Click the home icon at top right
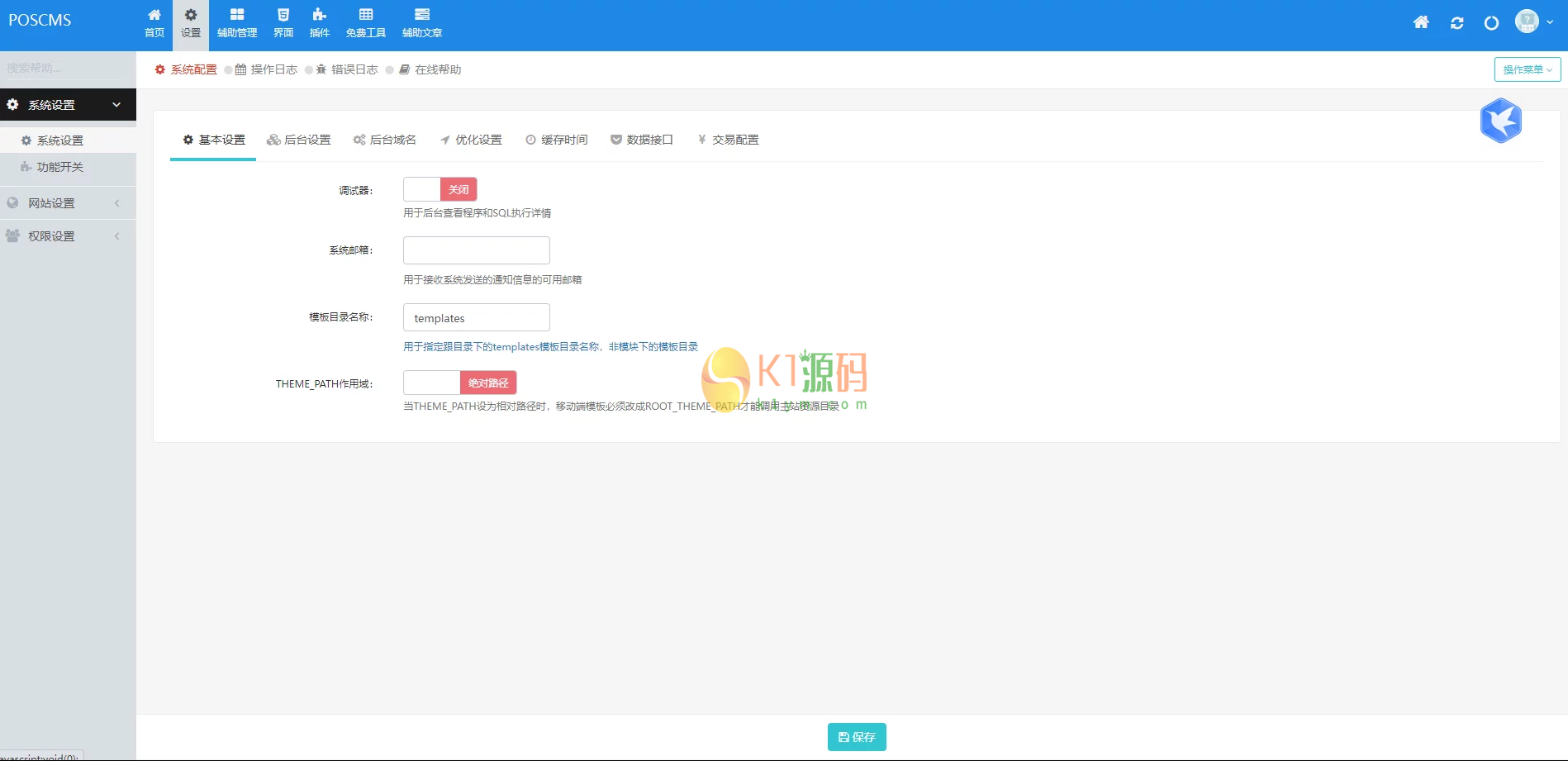The width and height of the screenshot is (1568, 761). click(x=1421, y=22)
